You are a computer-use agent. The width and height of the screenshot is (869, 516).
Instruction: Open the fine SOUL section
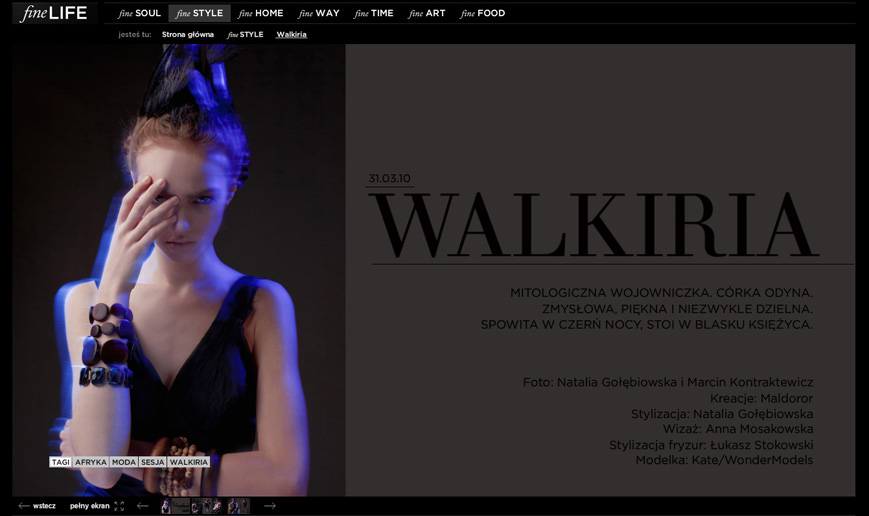point(139,14)
